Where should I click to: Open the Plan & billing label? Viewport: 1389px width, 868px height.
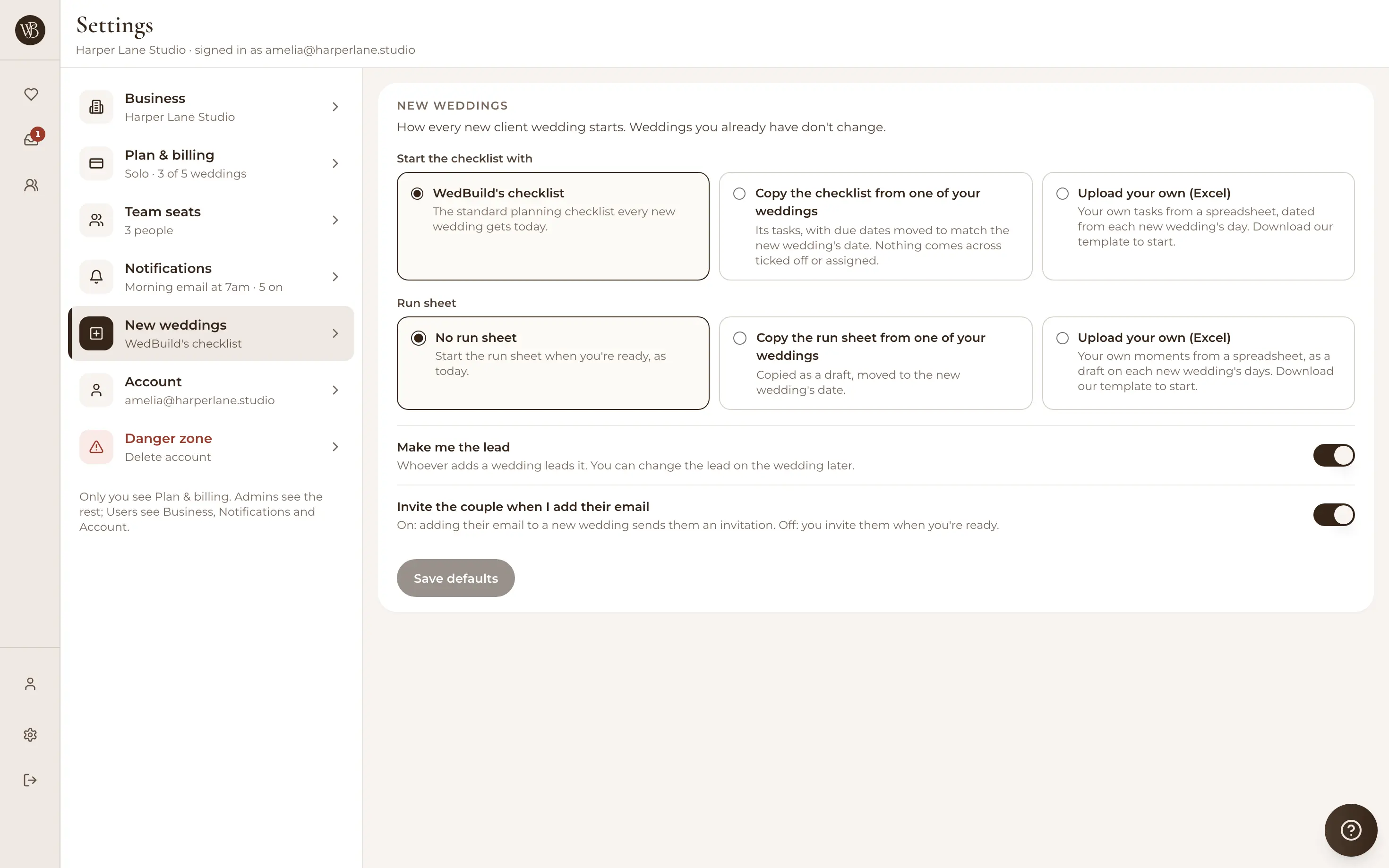coord(170,155)
